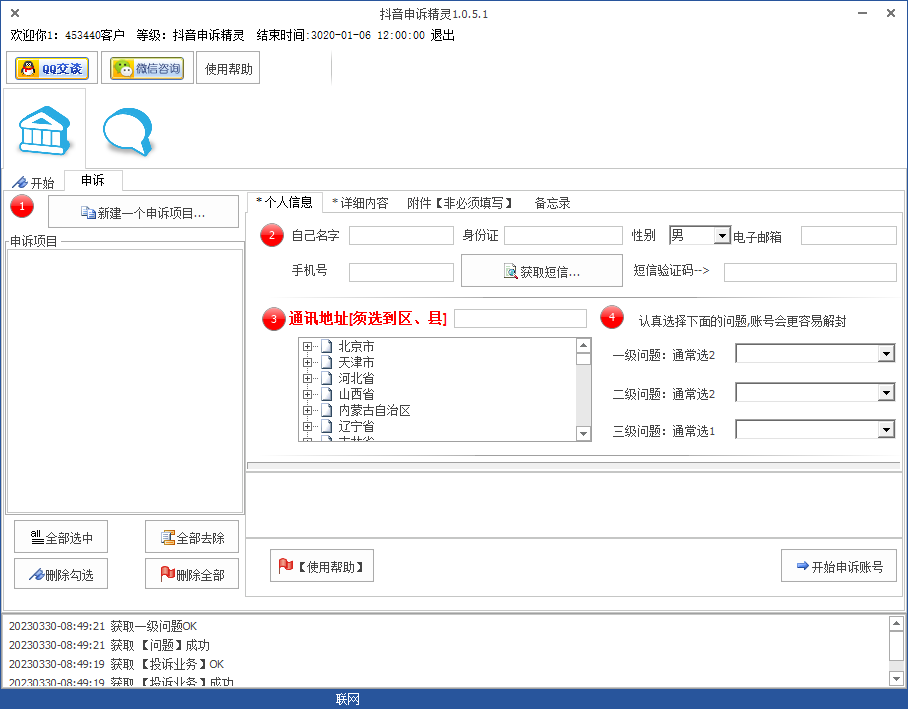908x709 pixels.
Task: Expand the 山西省 tree node
Action: tap(307, 394)
